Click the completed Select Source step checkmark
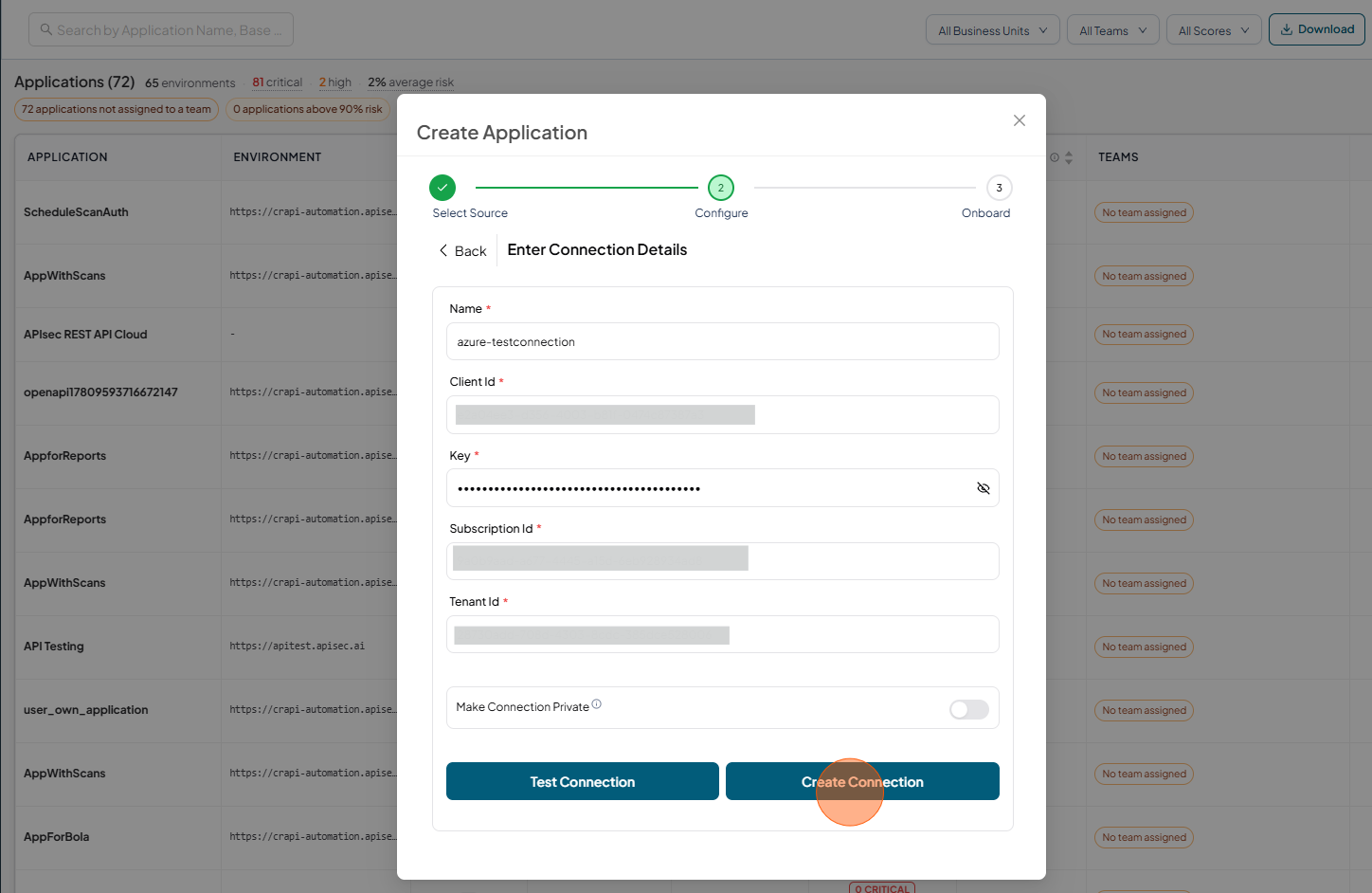This screenshot has height=893, width=1372. [442, 188]
